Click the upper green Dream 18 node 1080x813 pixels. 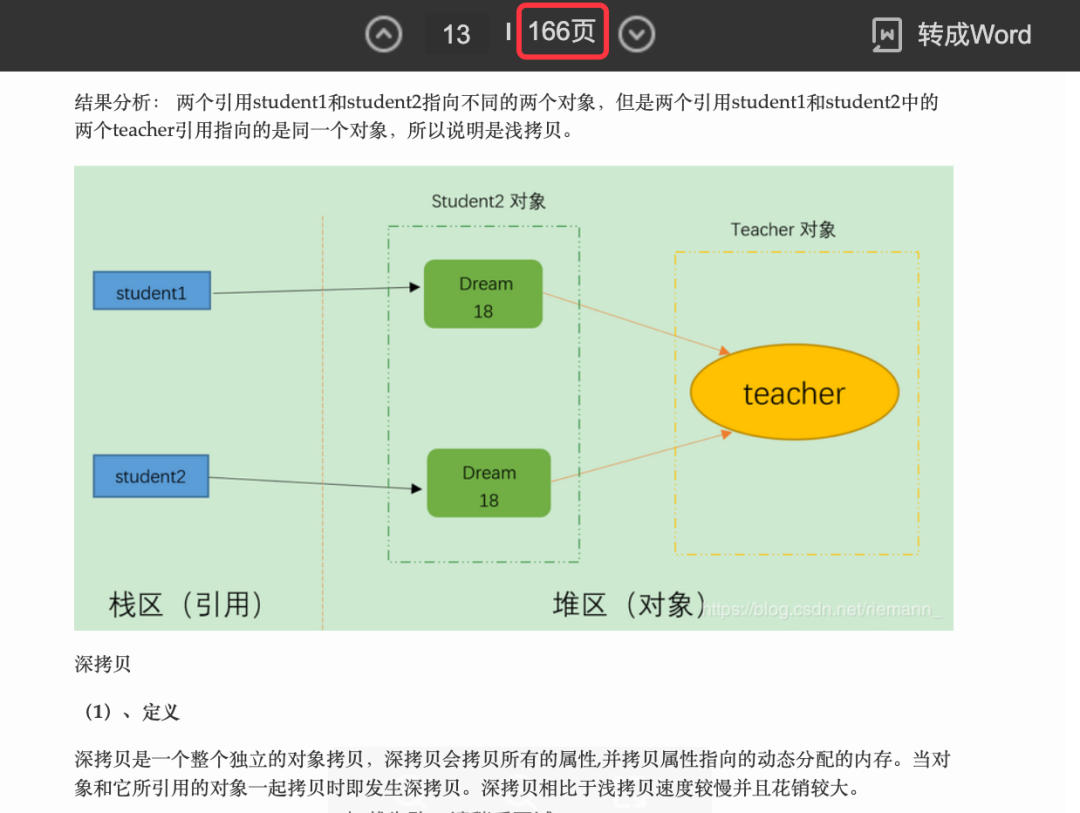(483, 293)
